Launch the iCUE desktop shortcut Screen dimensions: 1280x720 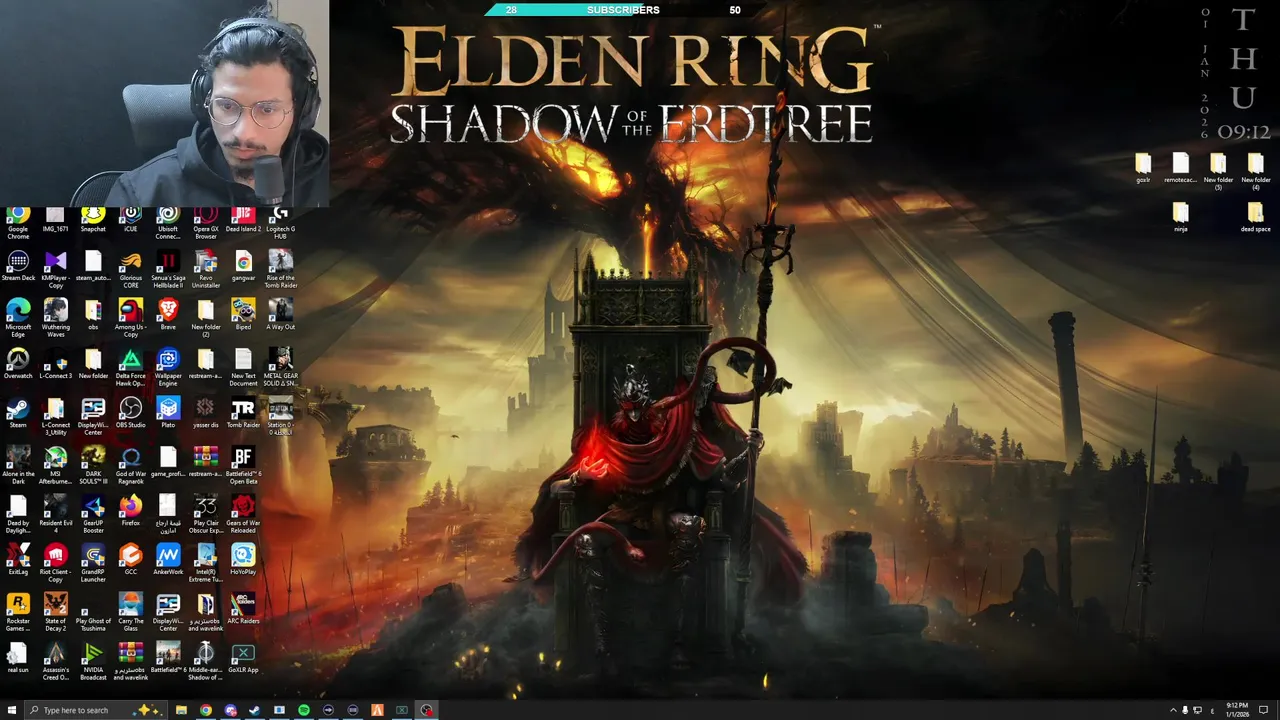(130, 221)
